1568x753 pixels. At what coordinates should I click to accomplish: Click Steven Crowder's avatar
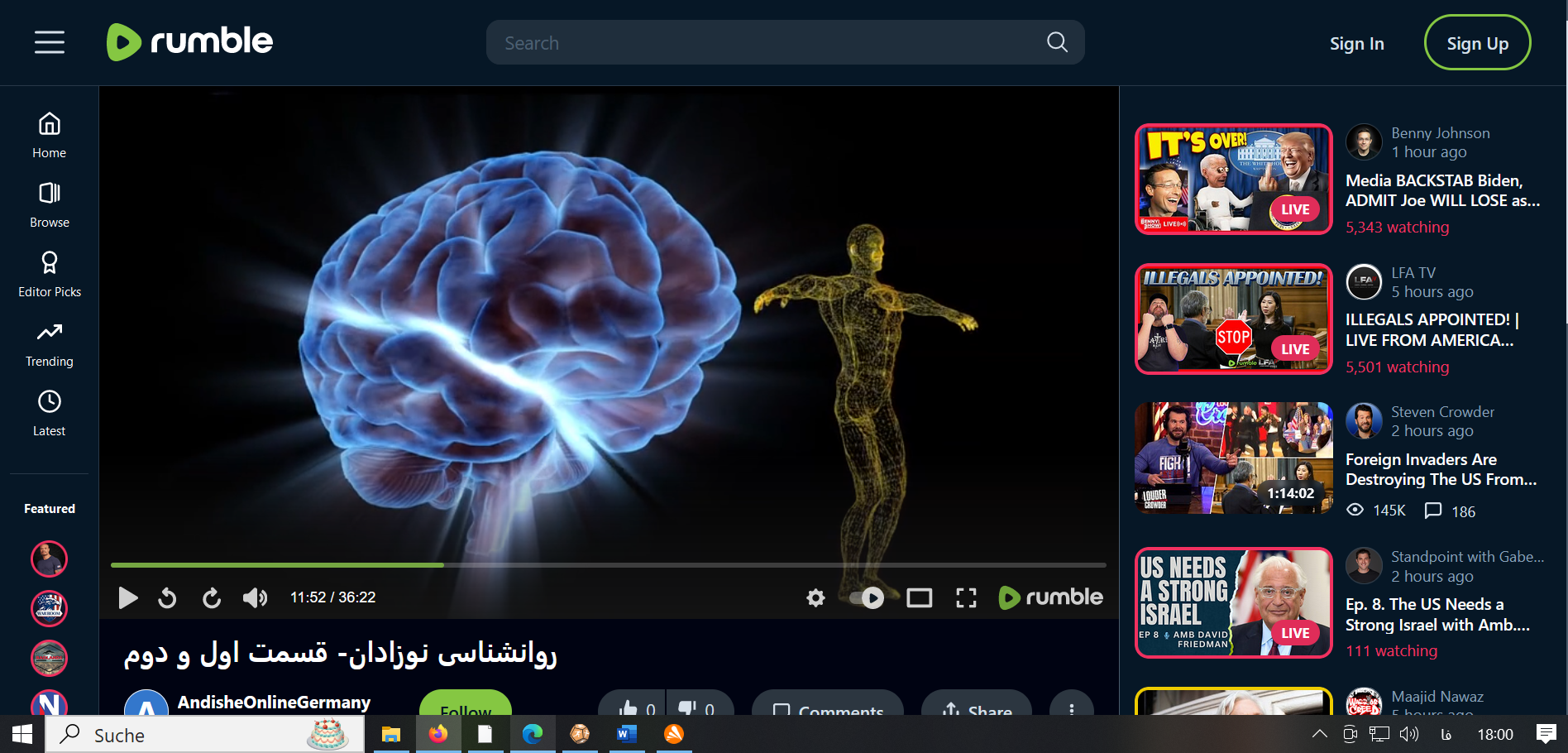1364,420
